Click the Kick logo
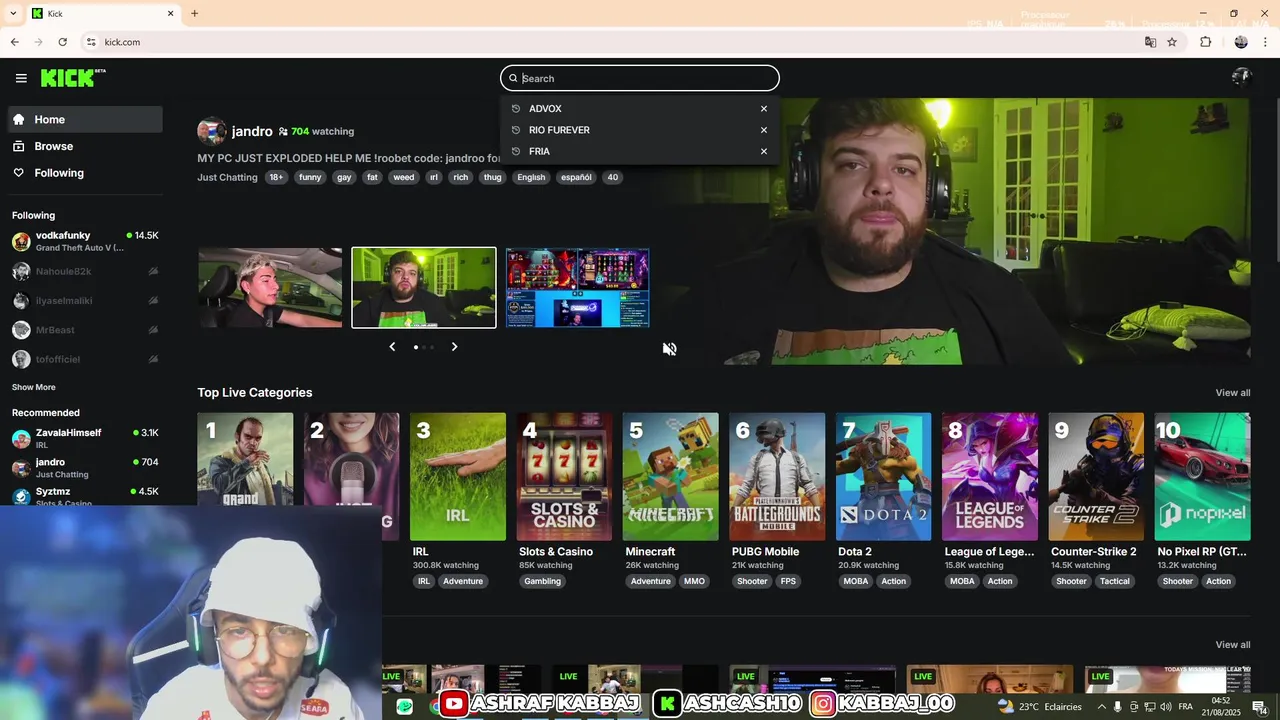 coord(73,78)
